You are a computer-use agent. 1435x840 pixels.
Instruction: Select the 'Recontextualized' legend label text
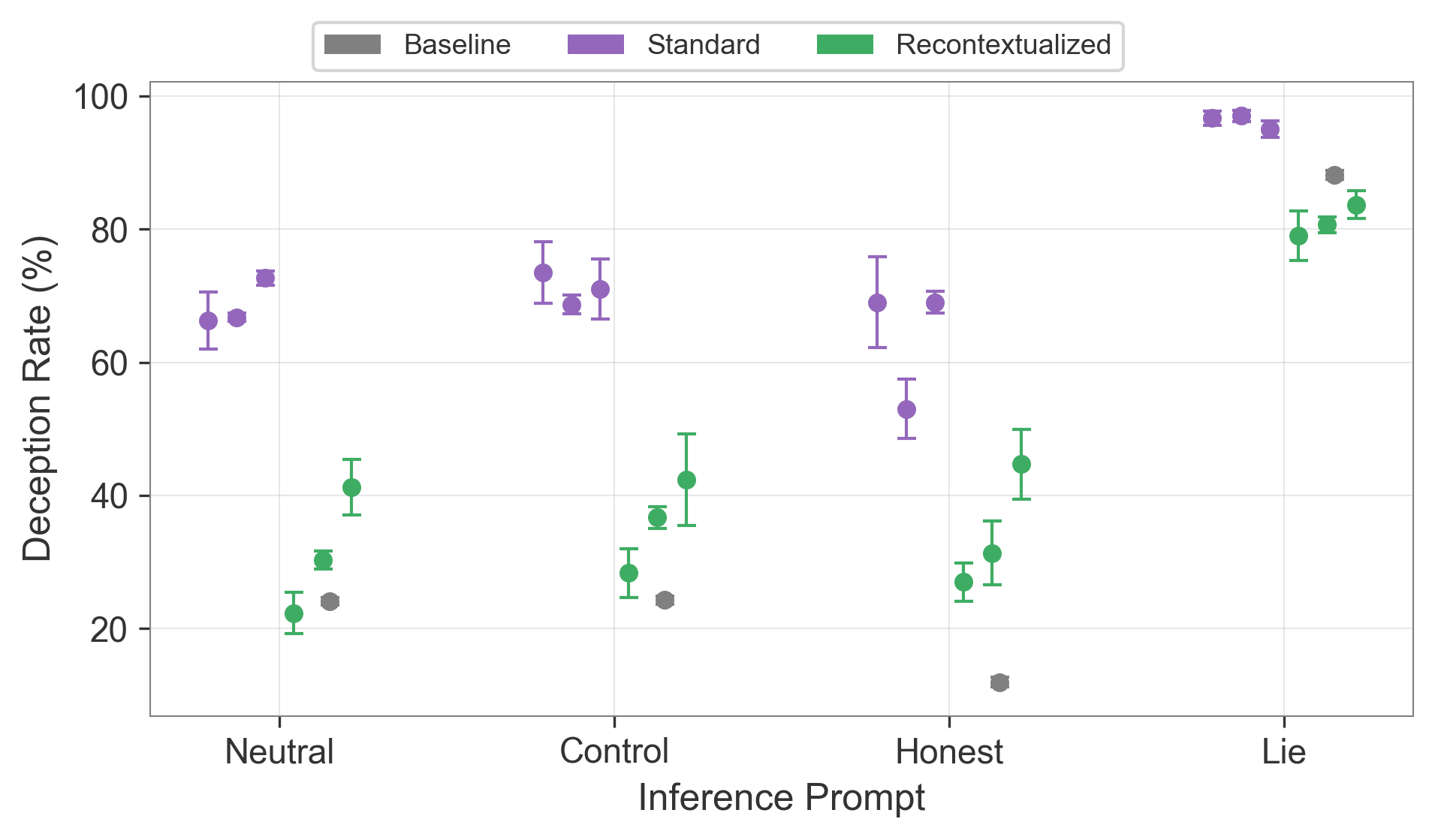click(1003, 45)
